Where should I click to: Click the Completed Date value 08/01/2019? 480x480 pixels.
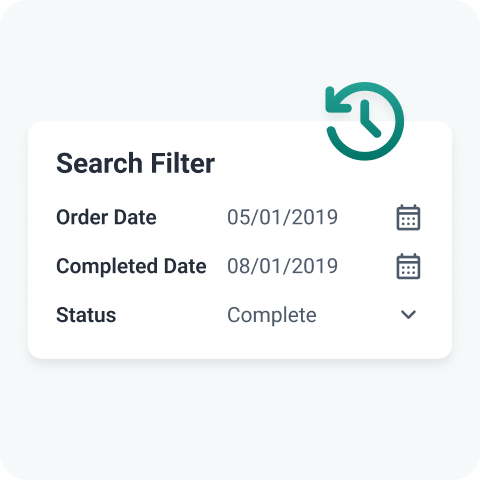282,266
